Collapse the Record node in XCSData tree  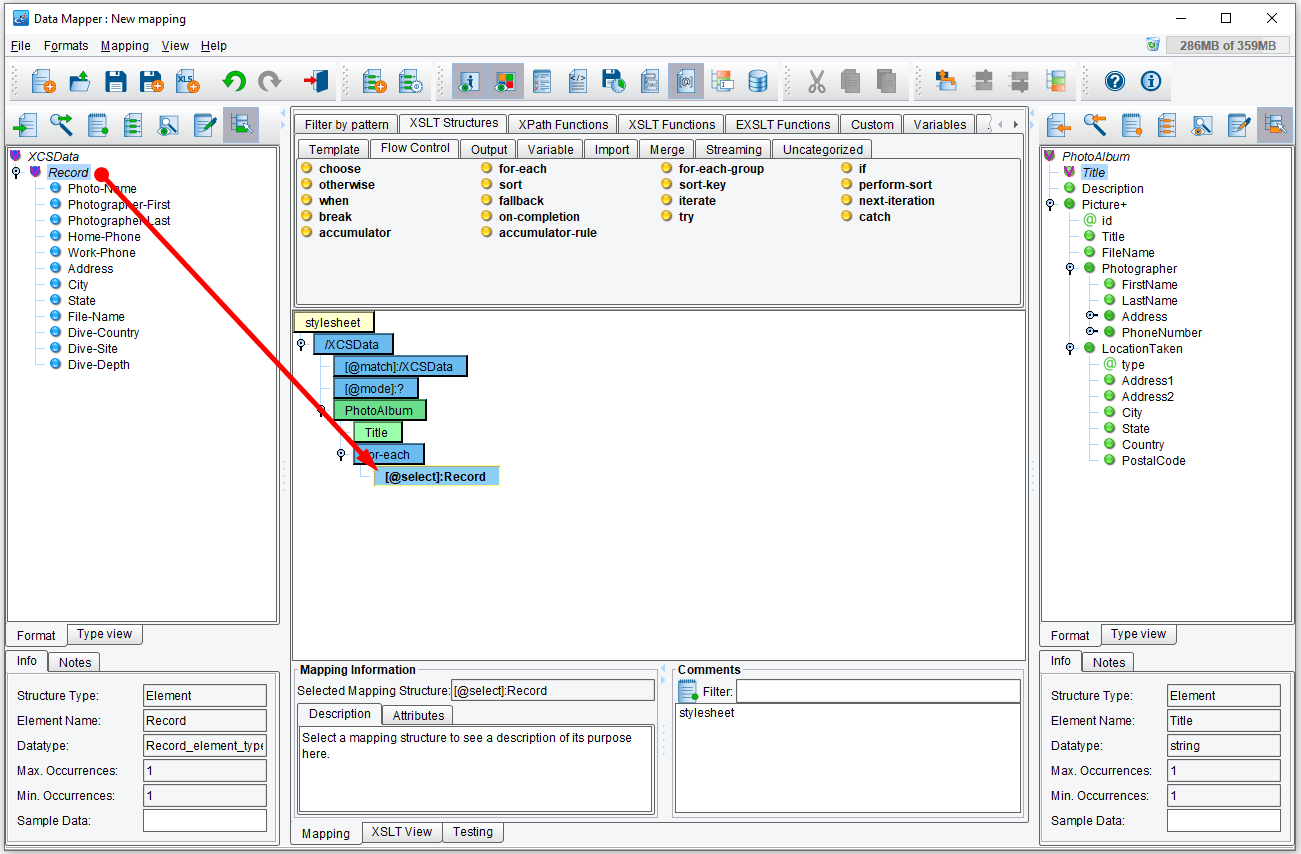pyautogui.click(x=16, y=173)
